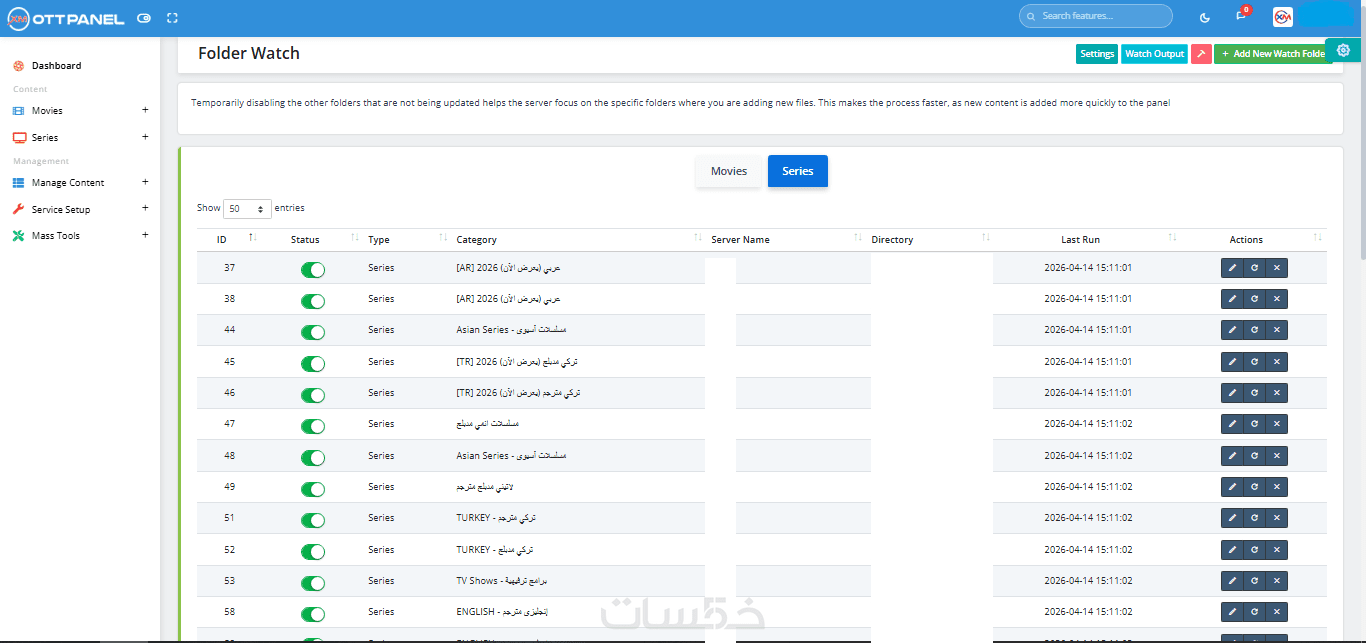
Task: Toggle status switch for ID 49
Action: [x=313, y=489]
